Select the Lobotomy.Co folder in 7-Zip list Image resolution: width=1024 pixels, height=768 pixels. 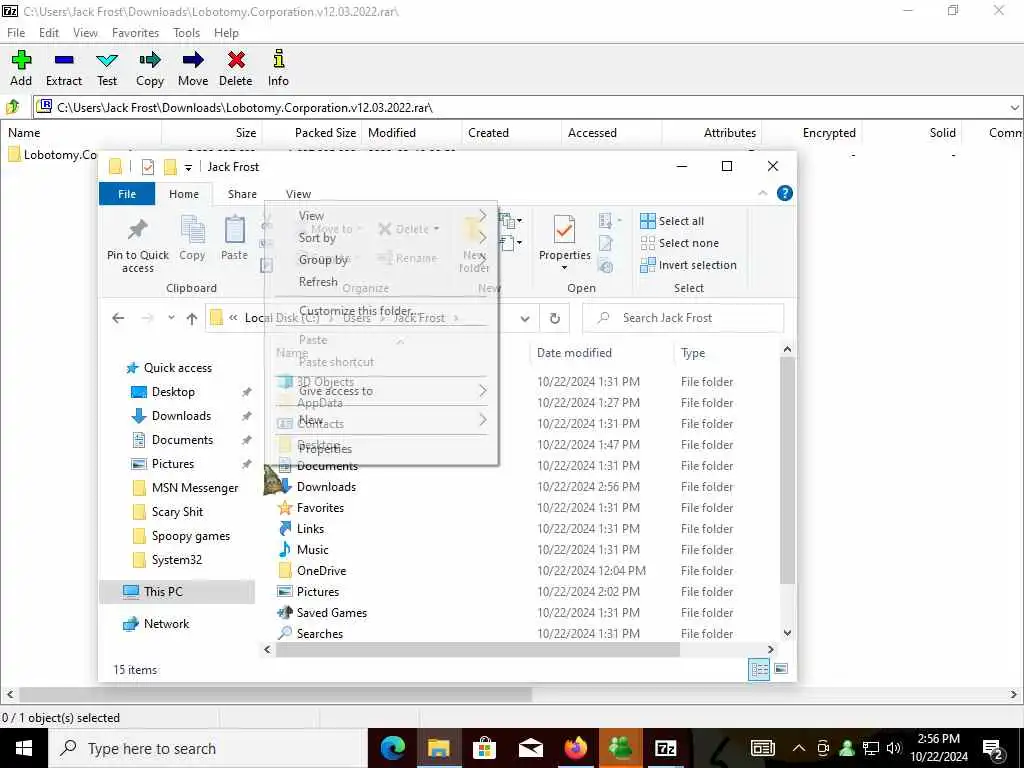(x=52, y=155)
